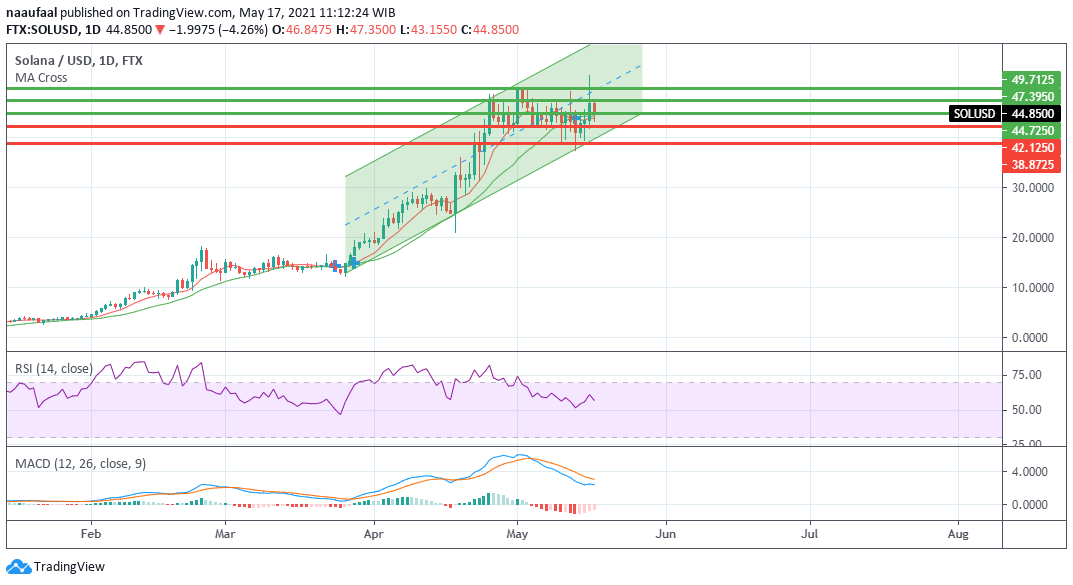Click the 20.0000 price axis value
Screen dimensions: 1073x585
pos(1033,237)
